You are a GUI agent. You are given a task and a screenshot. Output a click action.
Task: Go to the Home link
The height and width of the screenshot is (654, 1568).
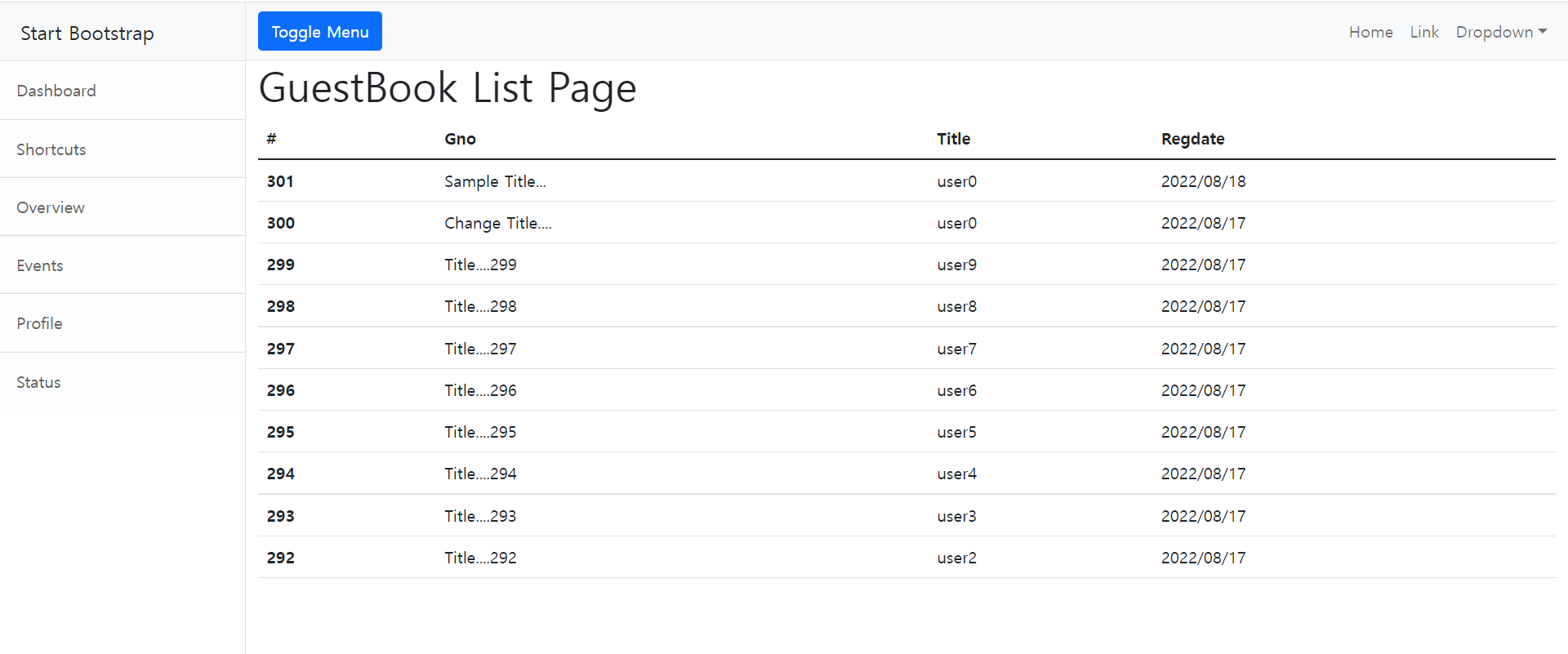[x=1371, y=32]
